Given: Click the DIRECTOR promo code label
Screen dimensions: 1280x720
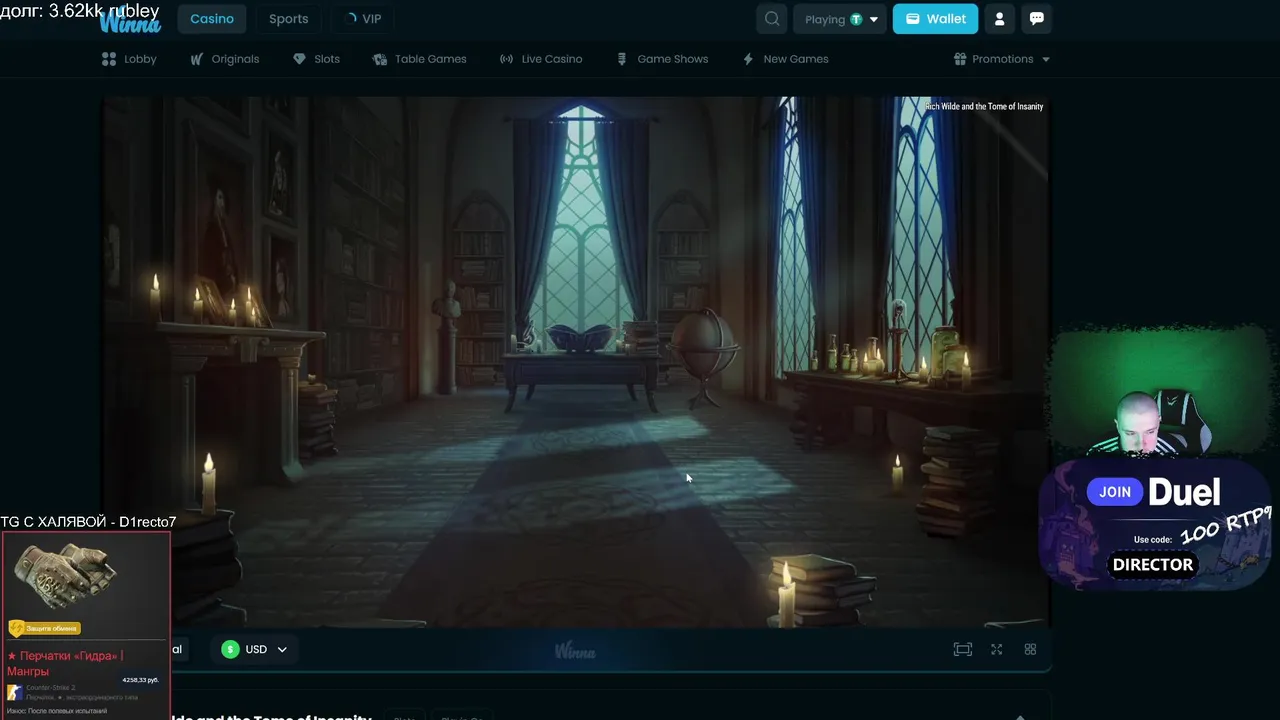Looking at the screenshot, I should (x=1153, y=564).
